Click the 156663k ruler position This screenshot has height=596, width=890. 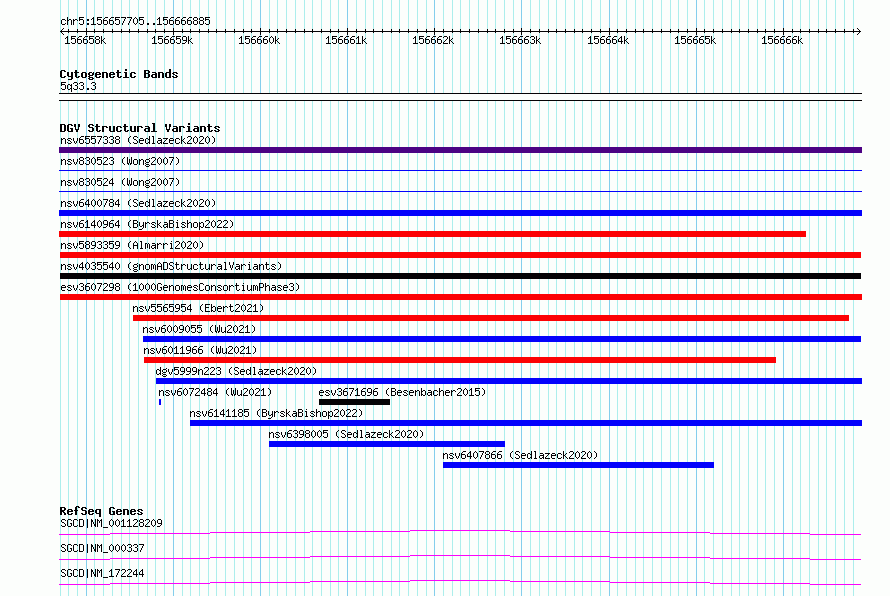tap(520, 40)
